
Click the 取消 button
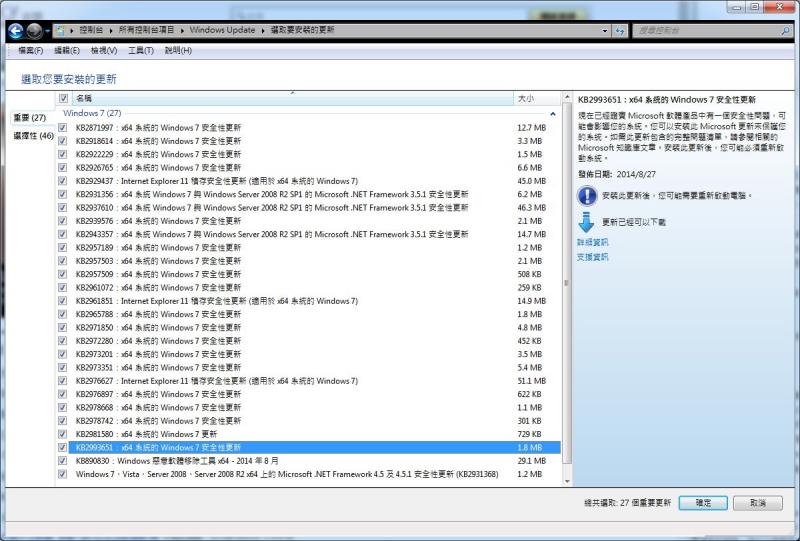click(x=758, y=503)
